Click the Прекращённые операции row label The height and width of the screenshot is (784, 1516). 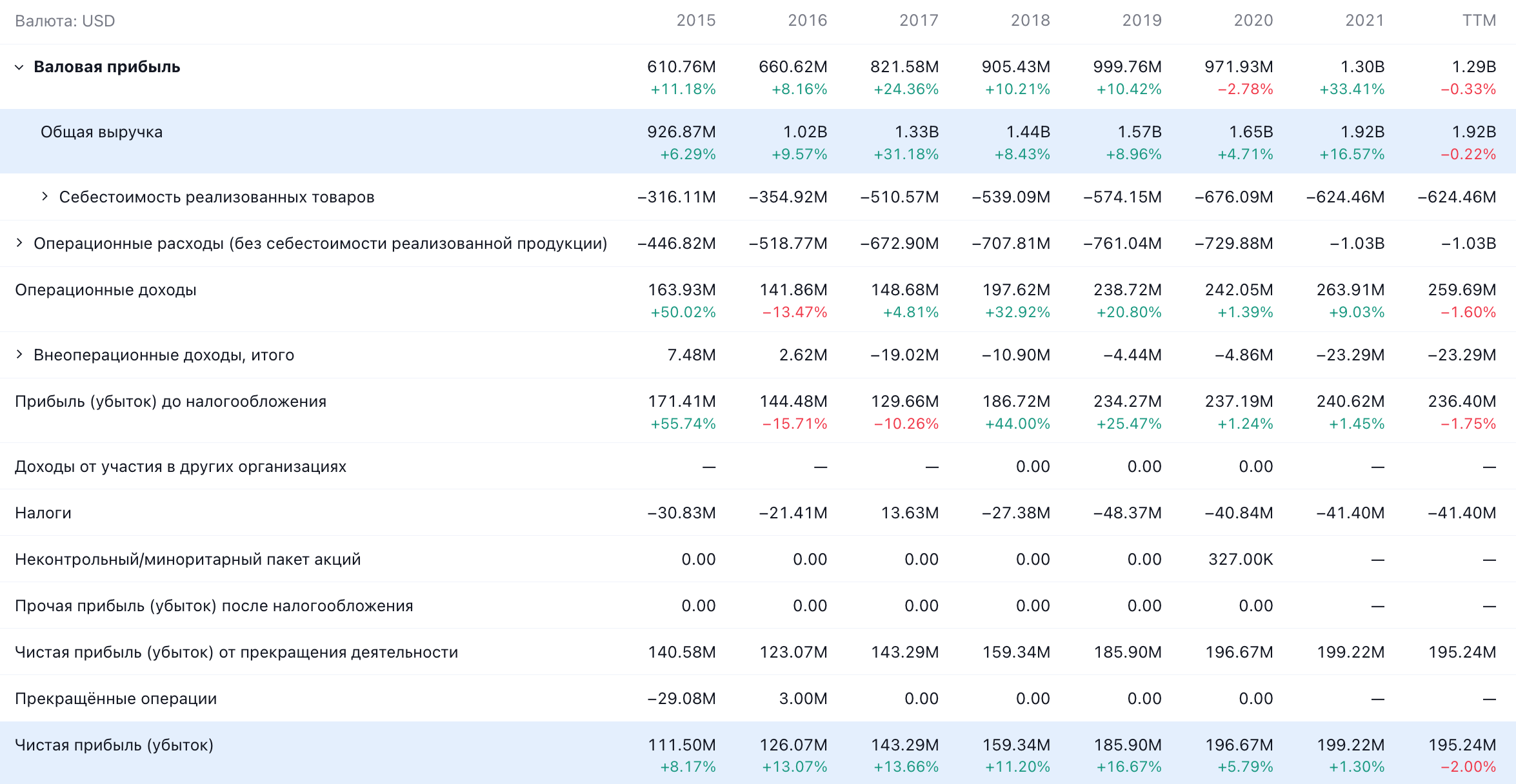(x=115, y=699)
